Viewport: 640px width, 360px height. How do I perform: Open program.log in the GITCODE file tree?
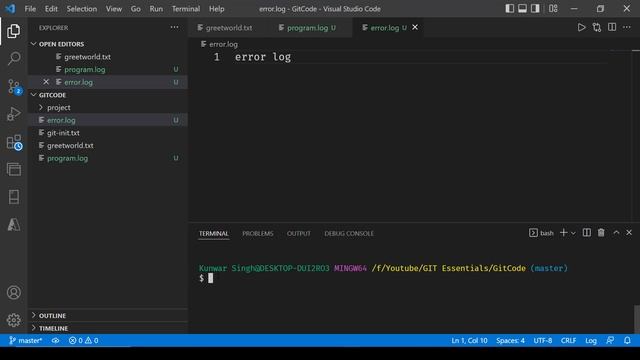tap(107, 158)
